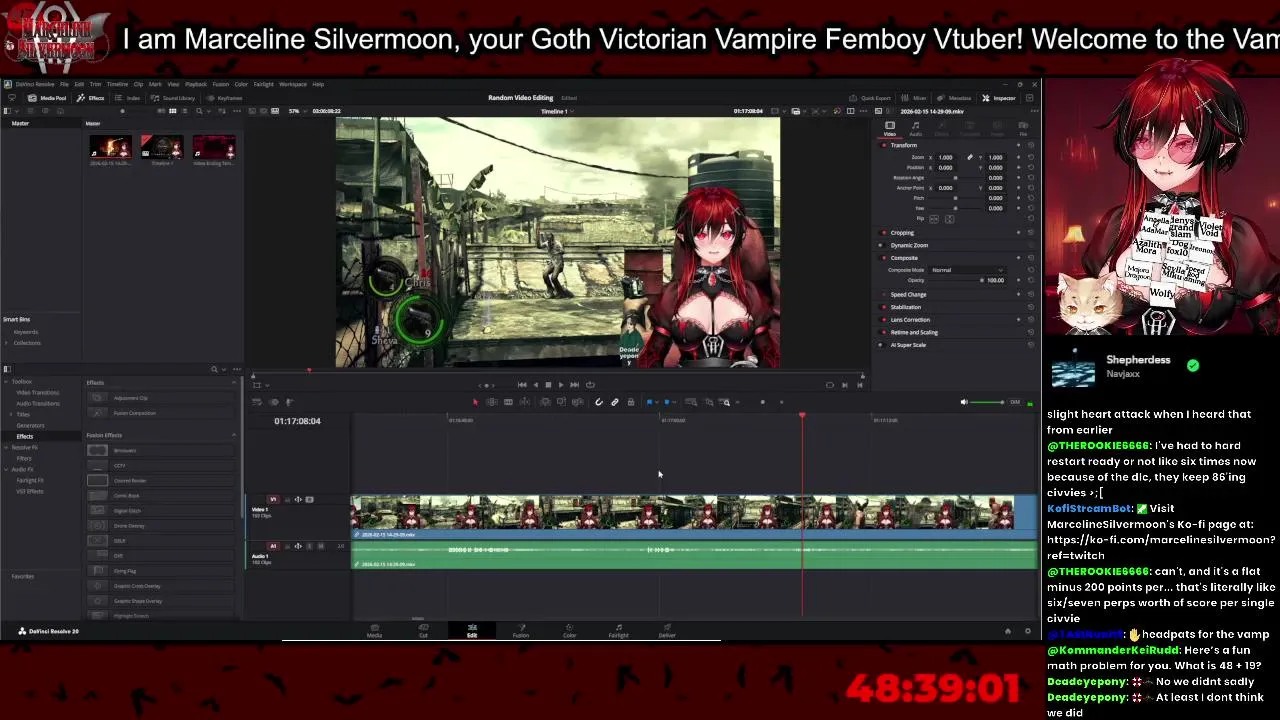This screenshot has height=720, width=1280.
Task: Toggle the Retime and Scaling switch
Action: 883,332
